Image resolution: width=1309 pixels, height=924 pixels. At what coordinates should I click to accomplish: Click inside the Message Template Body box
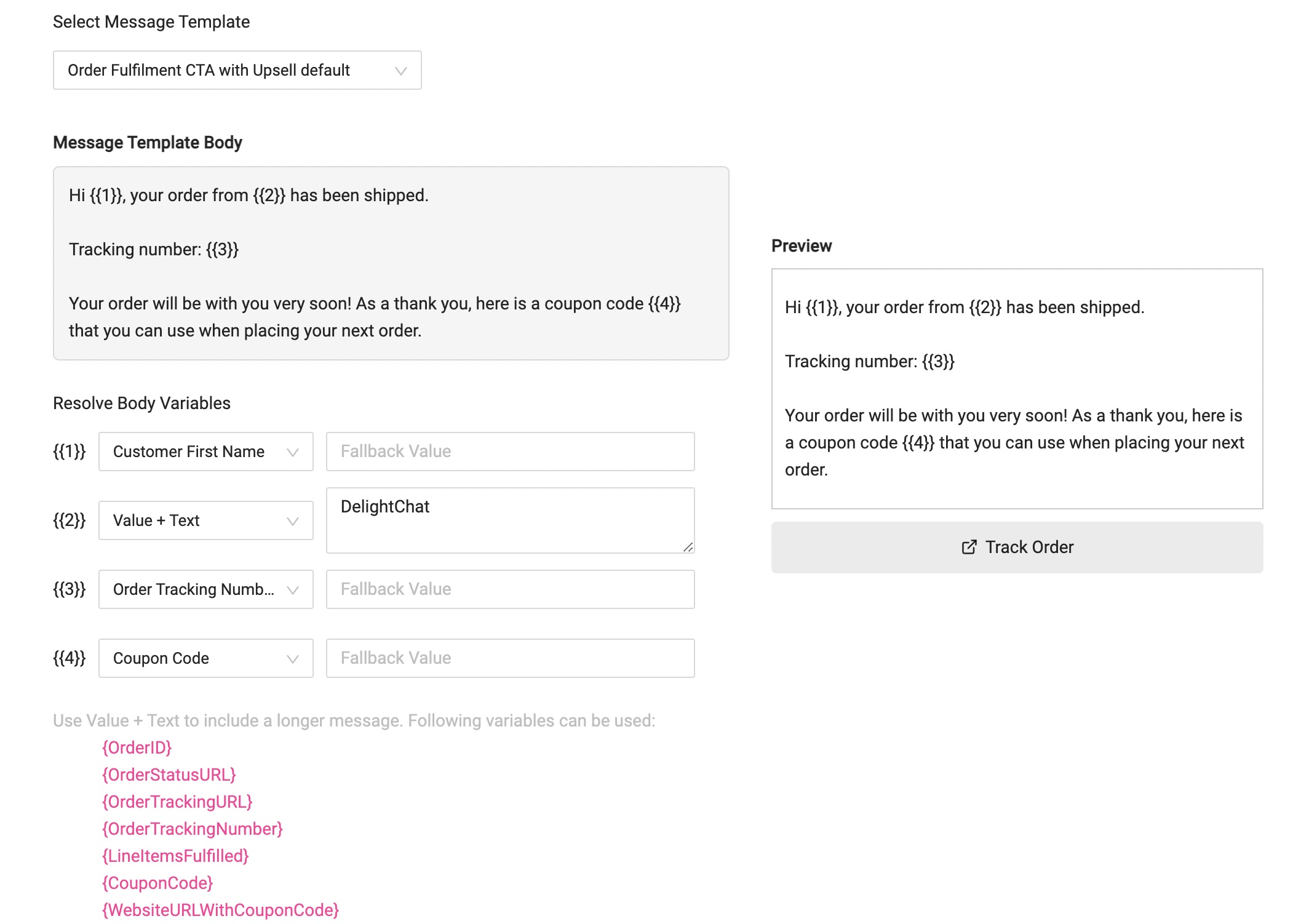[x=391, y=263]
